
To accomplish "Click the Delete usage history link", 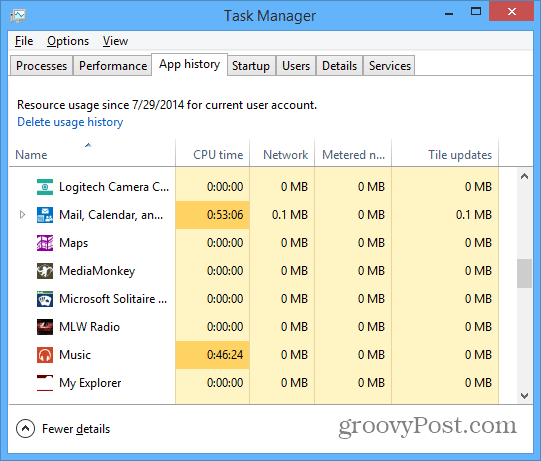I will [x=70, y=122].
